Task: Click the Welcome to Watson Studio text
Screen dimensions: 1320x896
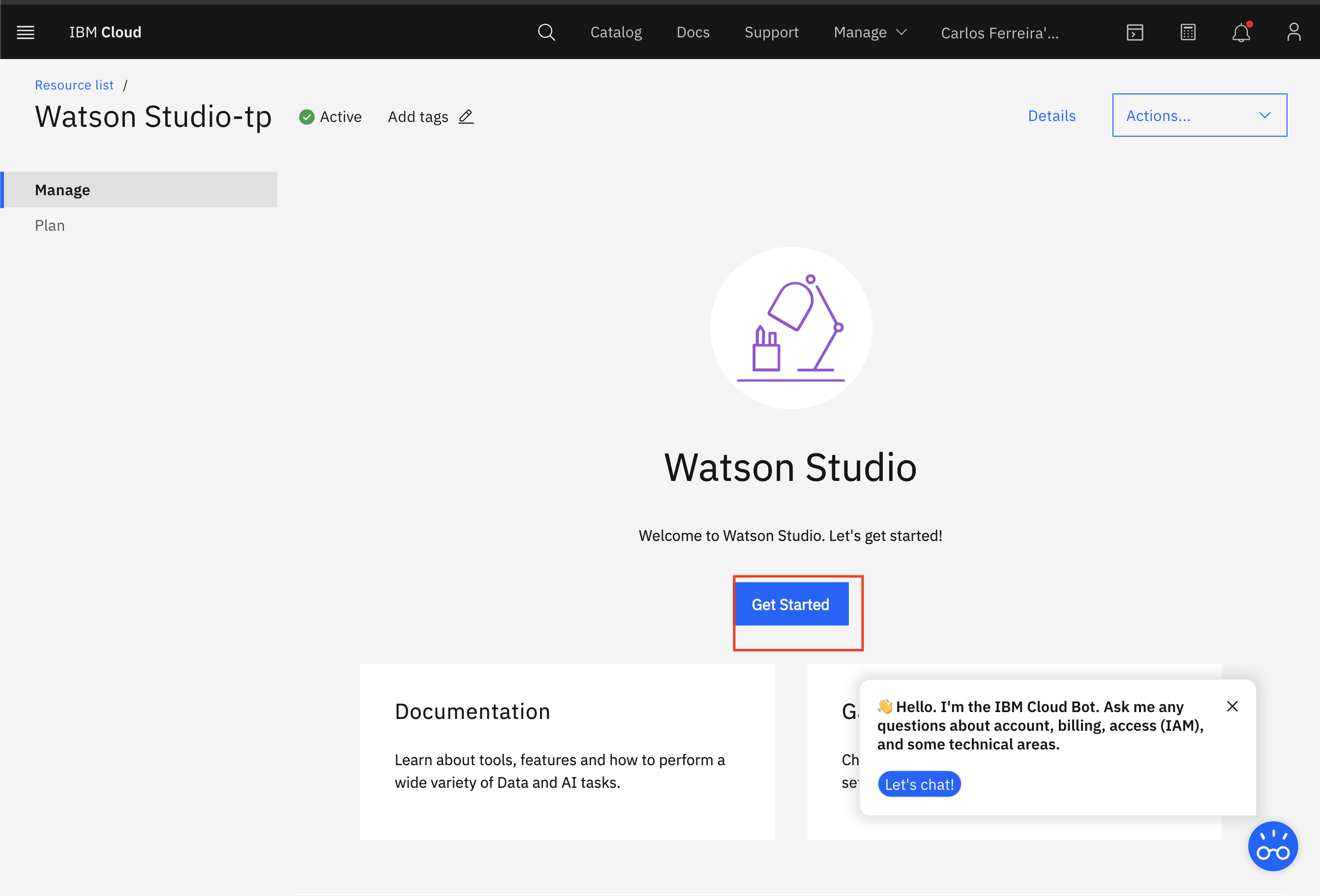Action: pos(790,536)
